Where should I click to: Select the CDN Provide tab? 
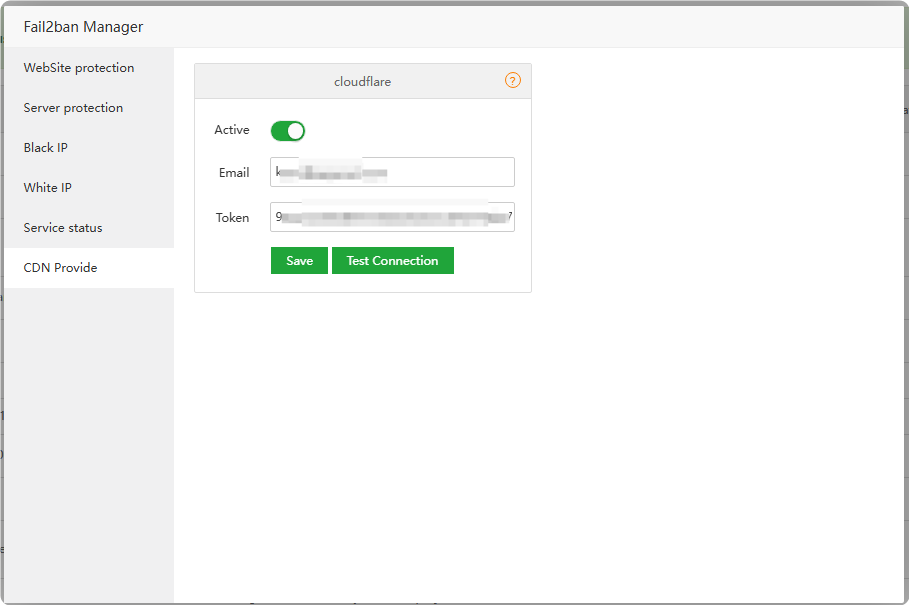tap(89, 268)
